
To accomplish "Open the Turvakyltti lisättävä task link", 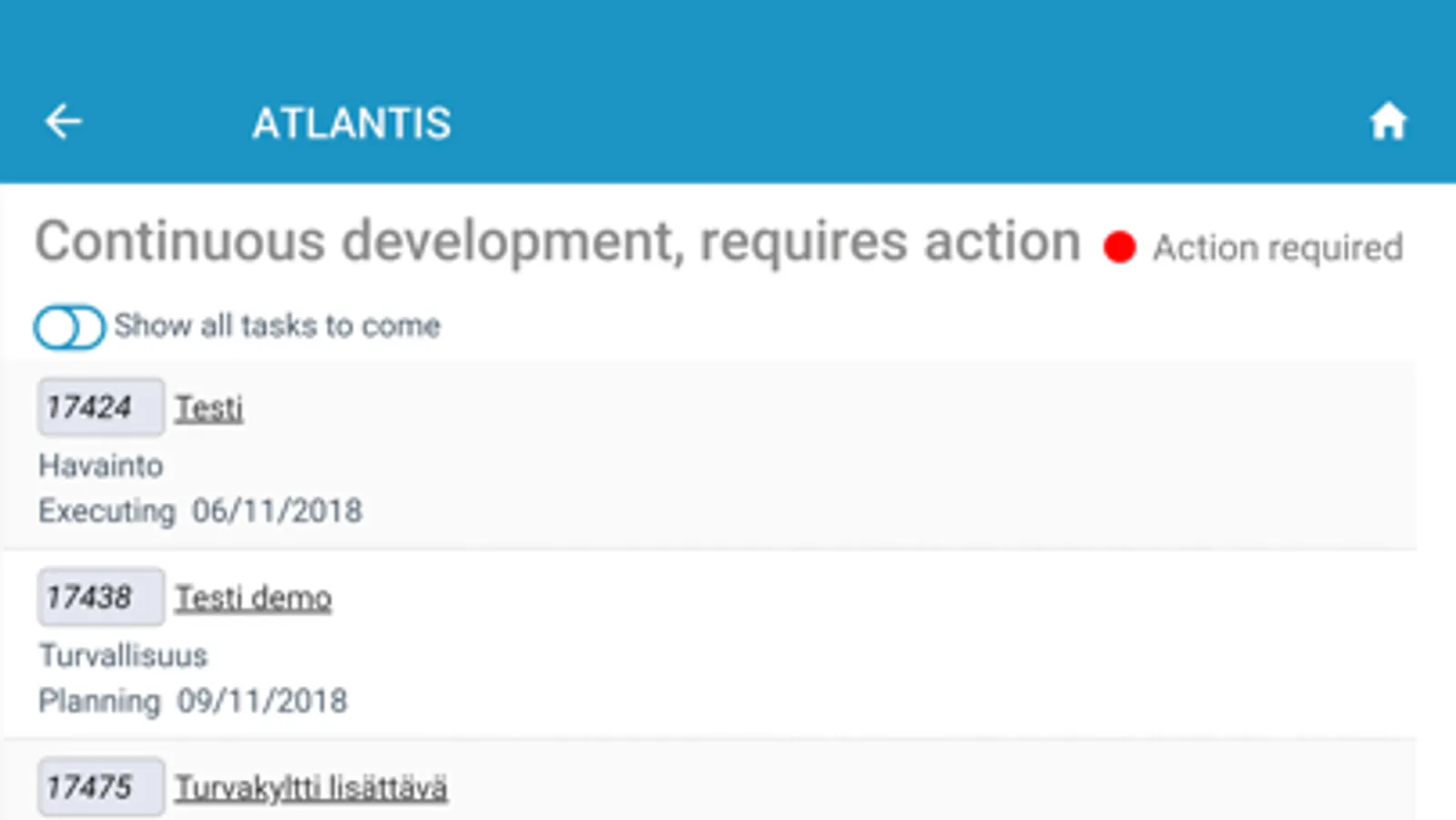I will 311,788.
